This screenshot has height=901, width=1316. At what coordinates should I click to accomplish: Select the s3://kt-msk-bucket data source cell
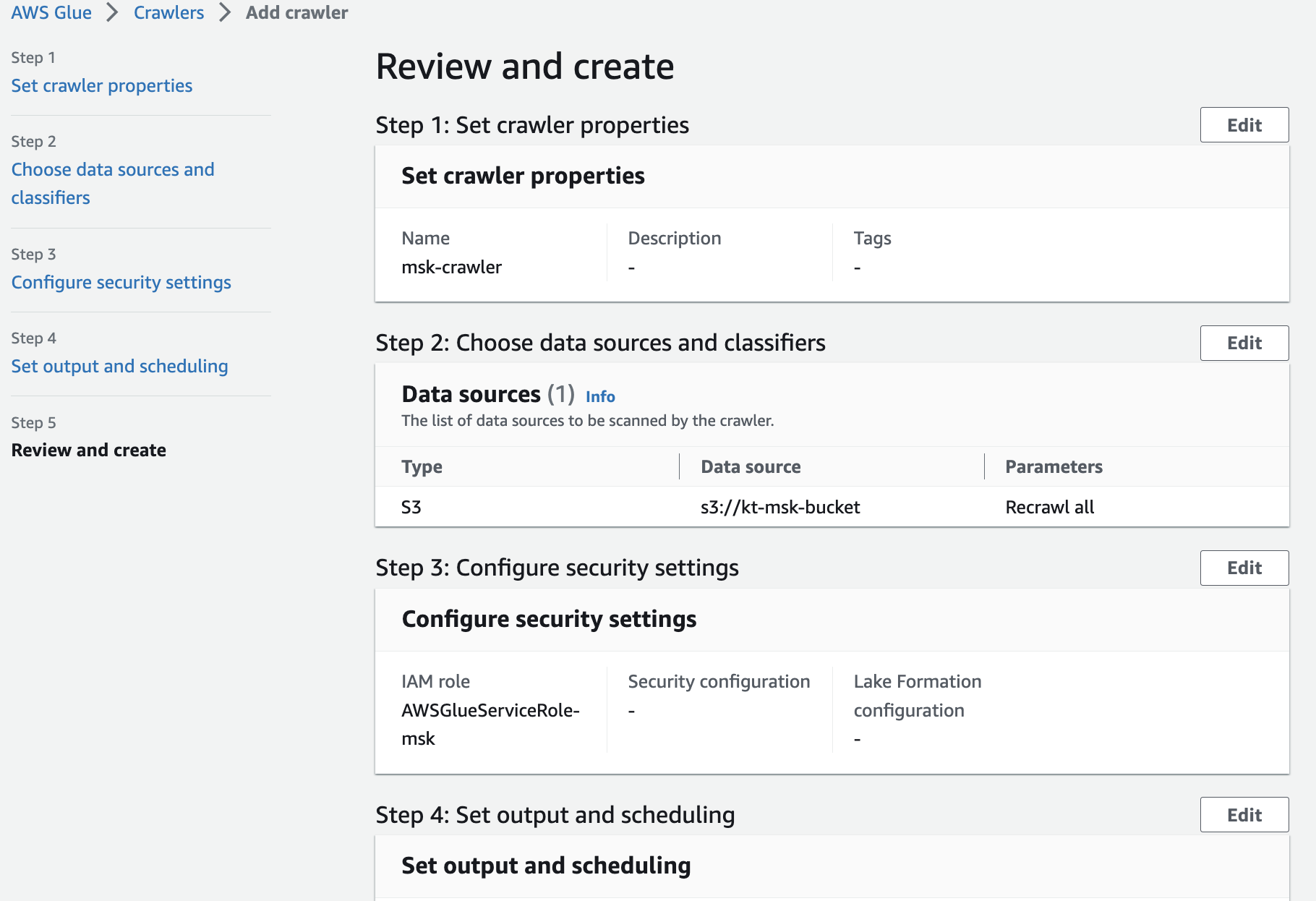(780, 507)
